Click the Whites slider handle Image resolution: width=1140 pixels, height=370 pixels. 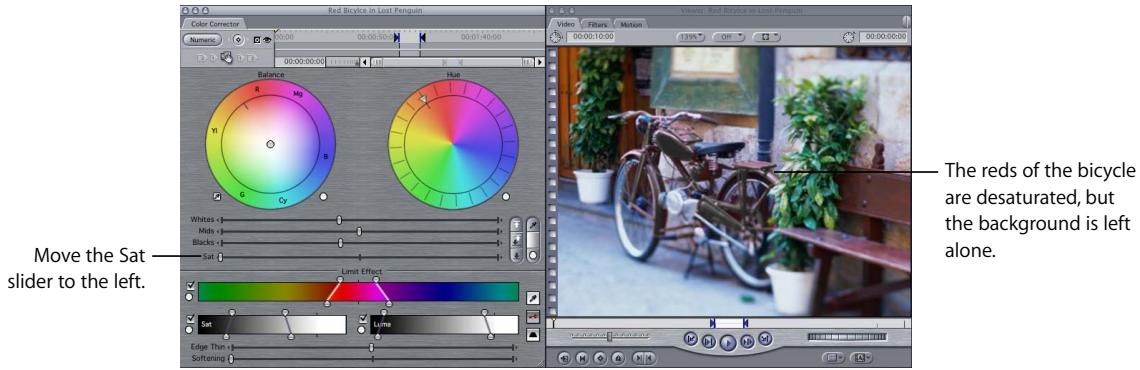pos(340,220)
